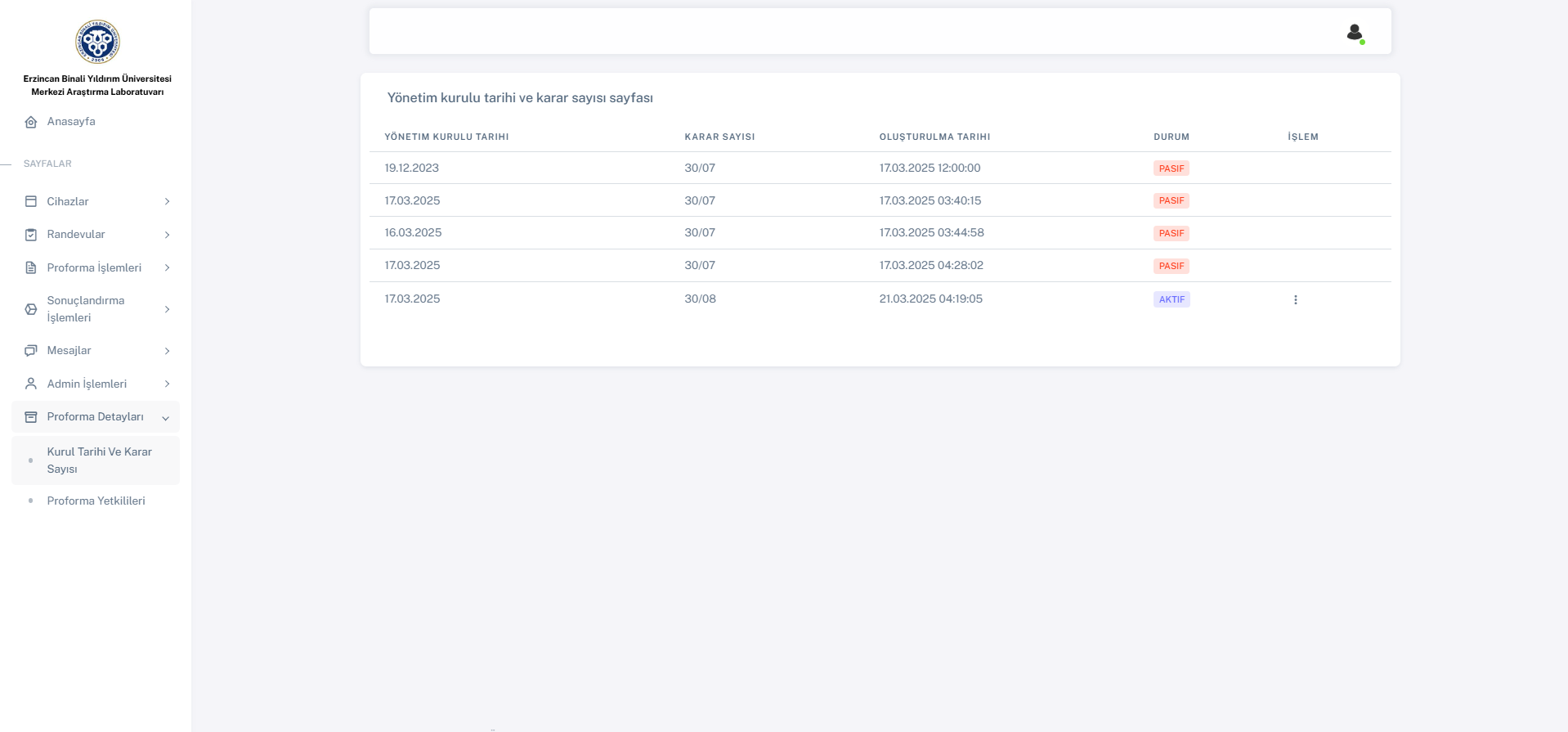This screenshot has height=732, width=1568.
Task: Expand the Sonuçlandırma İşlemleri chevron
Action: (x=167, y=309)
